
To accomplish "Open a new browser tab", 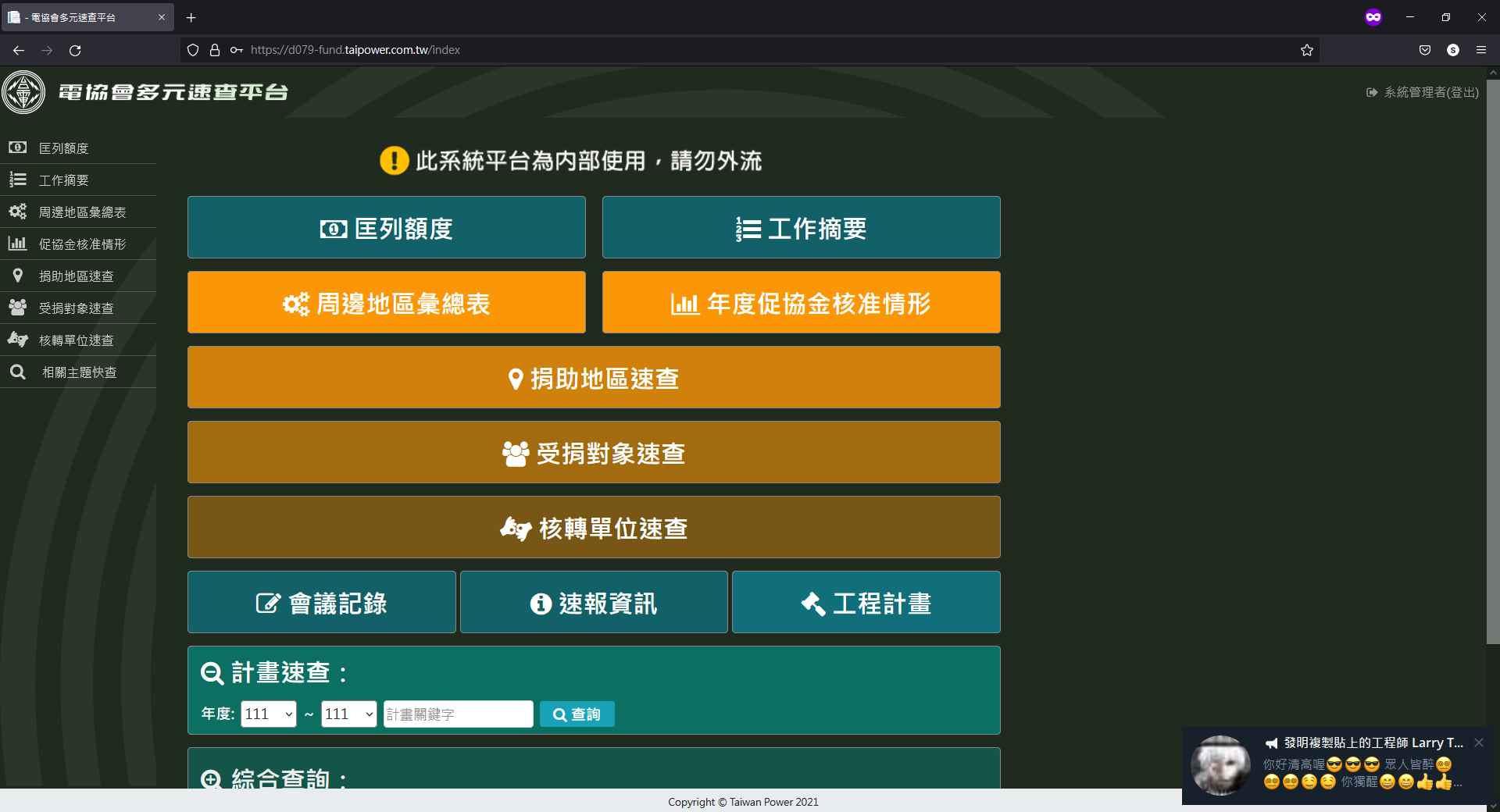I will (x=191, y=17).
